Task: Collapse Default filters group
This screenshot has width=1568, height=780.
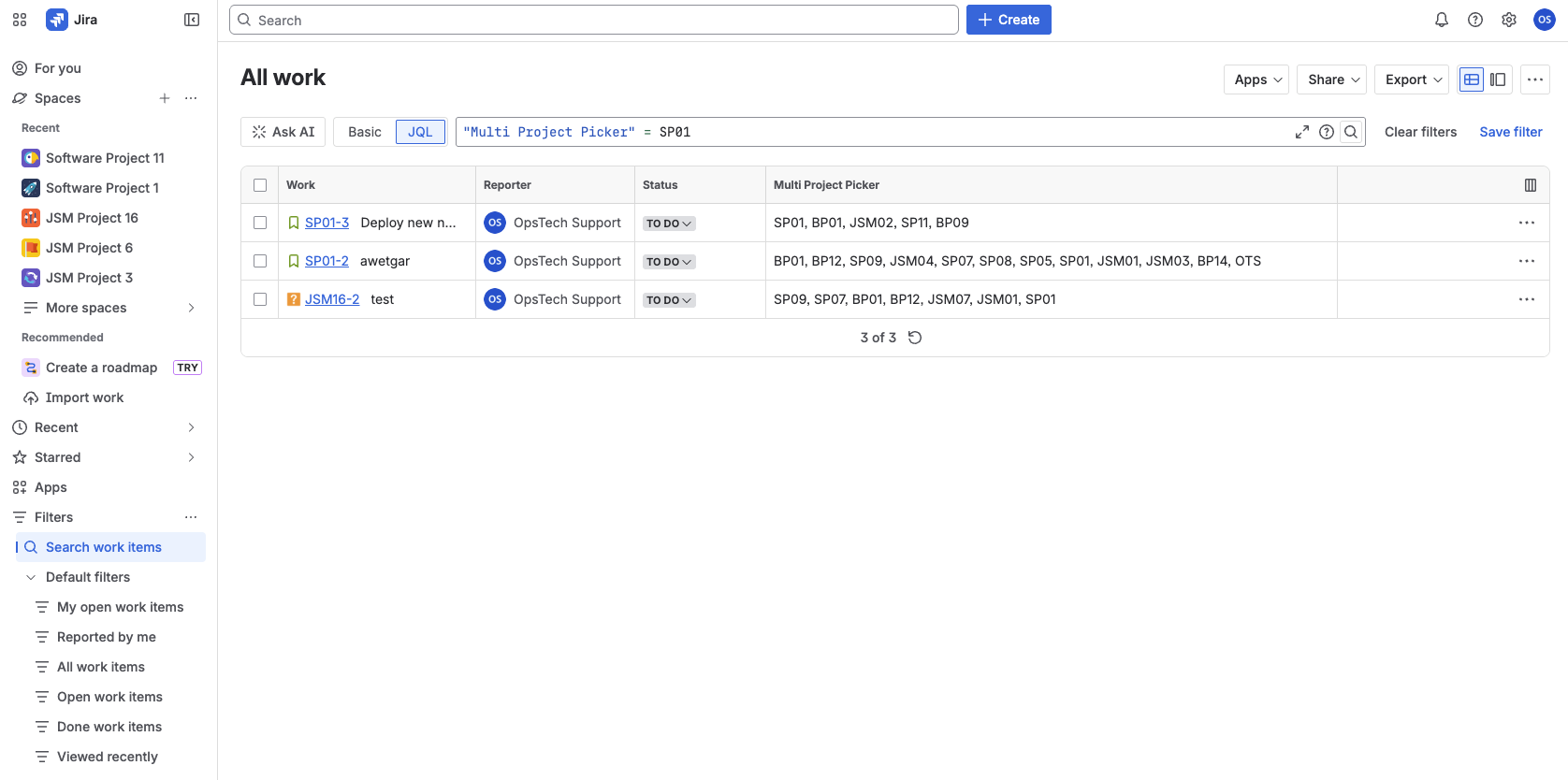Action: pyautogui.click(x=31, y=577)
